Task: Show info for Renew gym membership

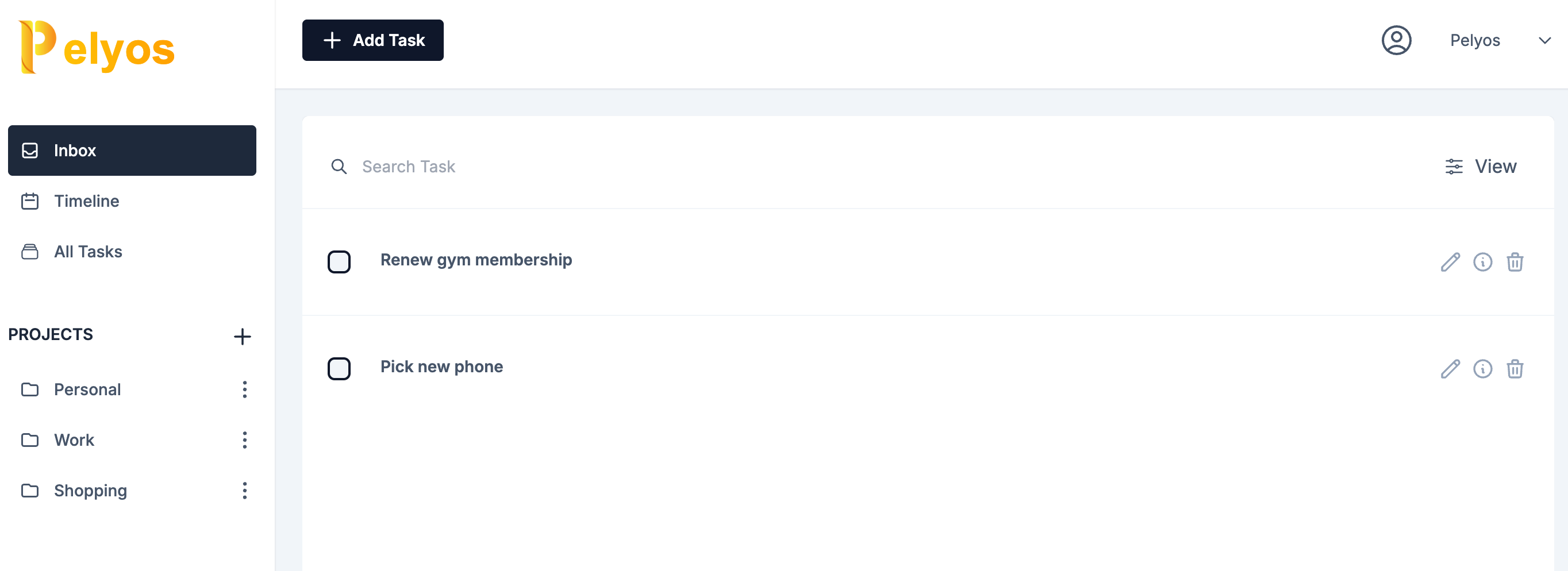Action: (x=1482, y=262)
